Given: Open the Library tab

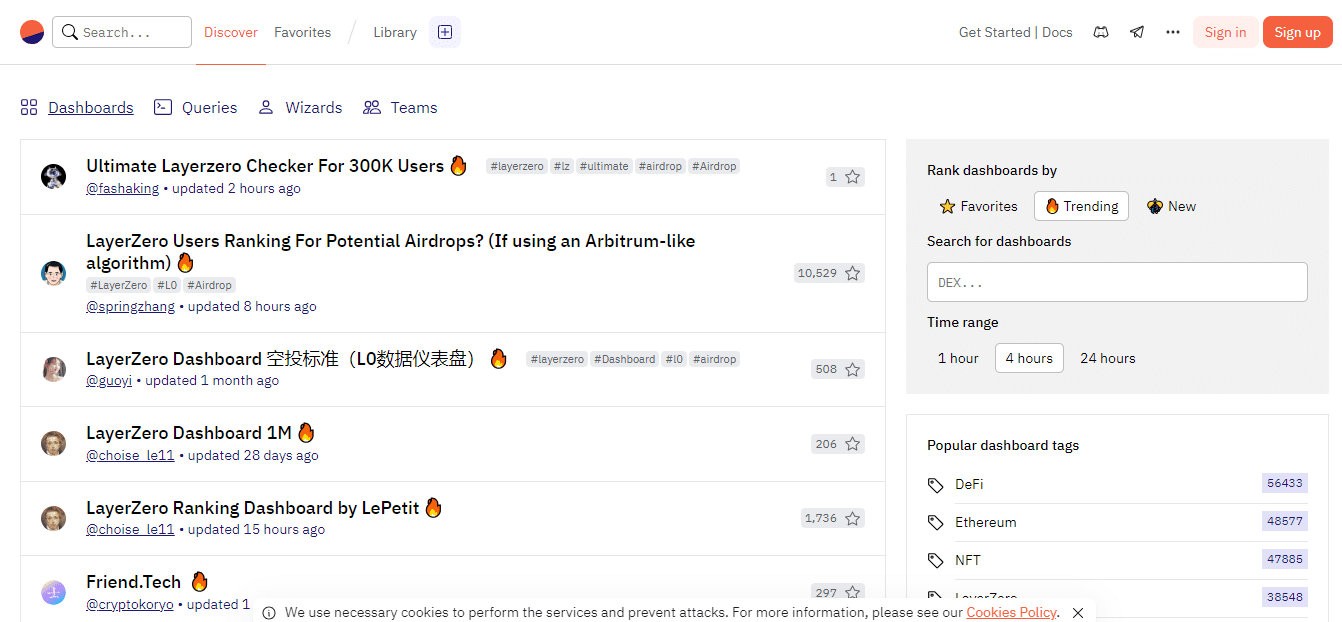Looking at the screenshot, I should click(394, 31).
